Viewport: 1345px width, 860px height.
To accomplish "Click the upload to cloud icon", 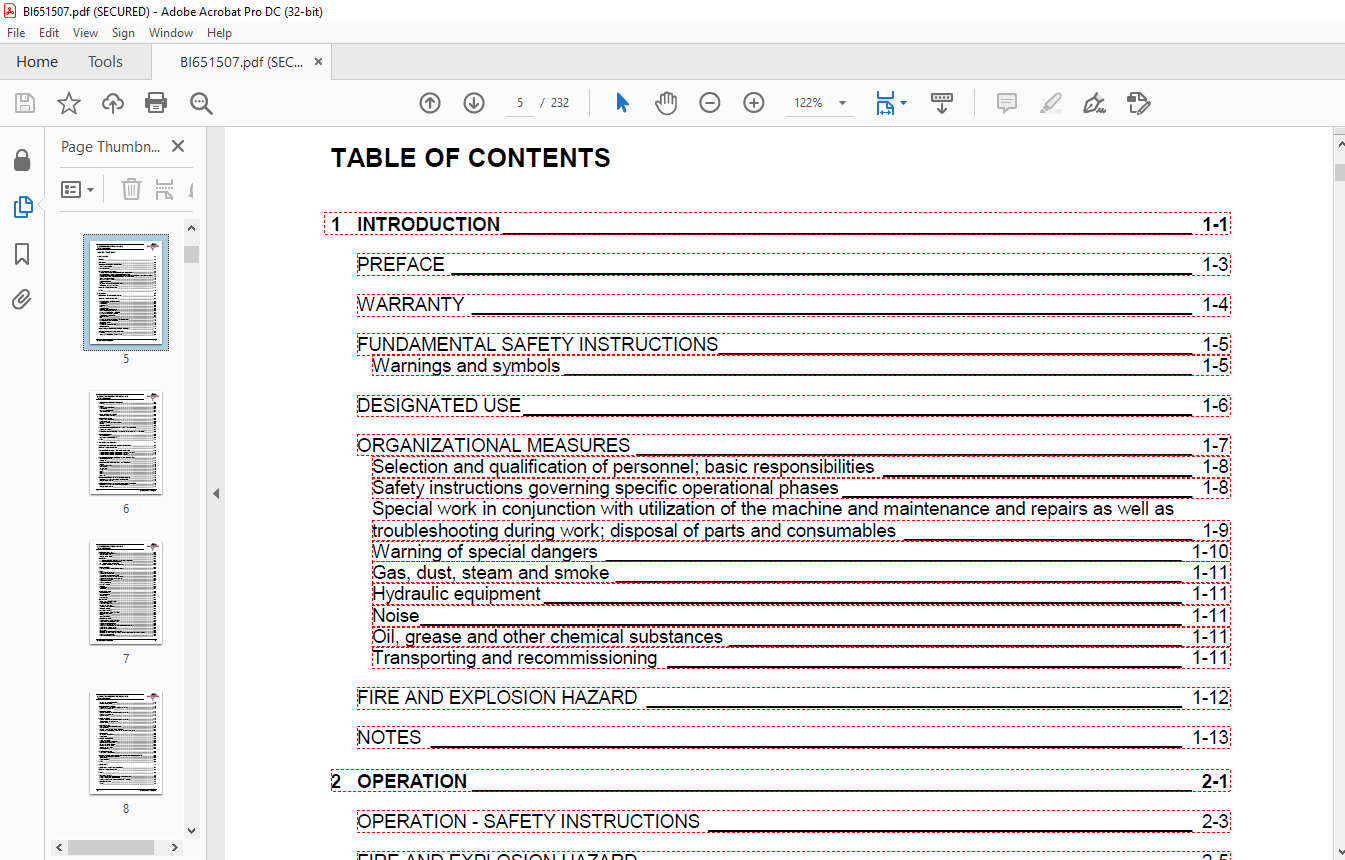I will 113,103.
